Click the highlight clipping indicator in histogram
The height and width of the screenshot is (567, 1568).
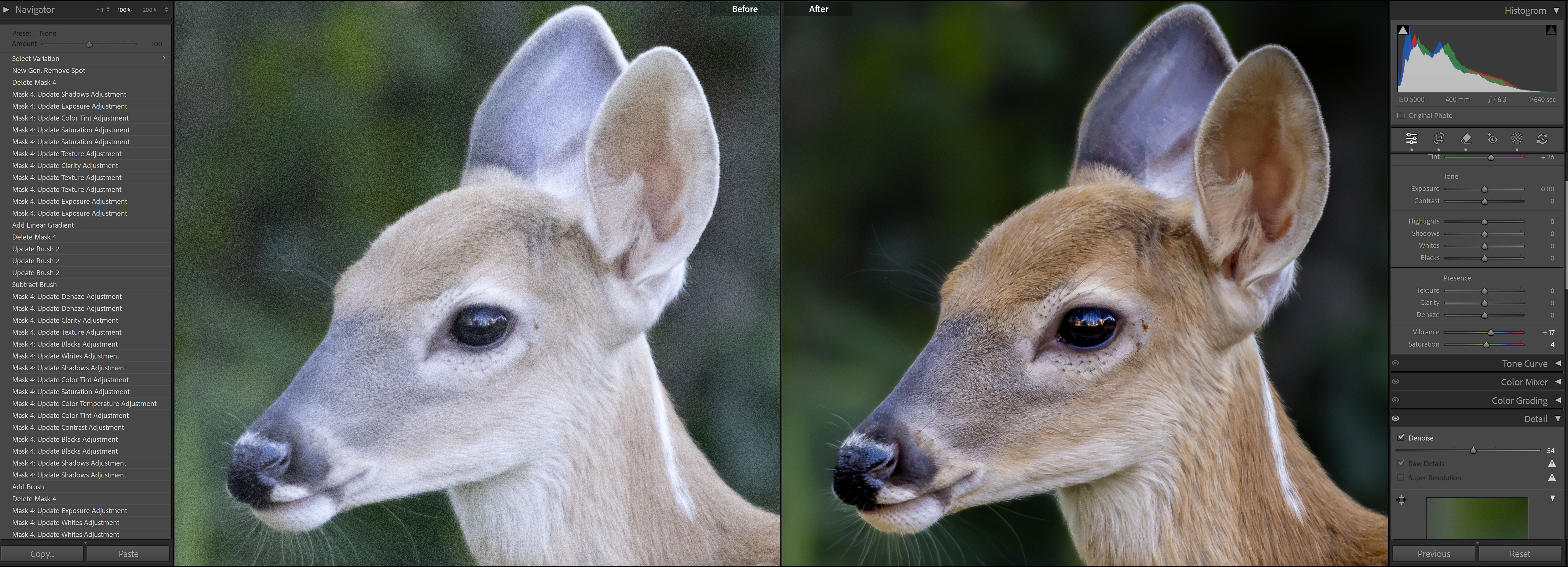(1550, 30)
